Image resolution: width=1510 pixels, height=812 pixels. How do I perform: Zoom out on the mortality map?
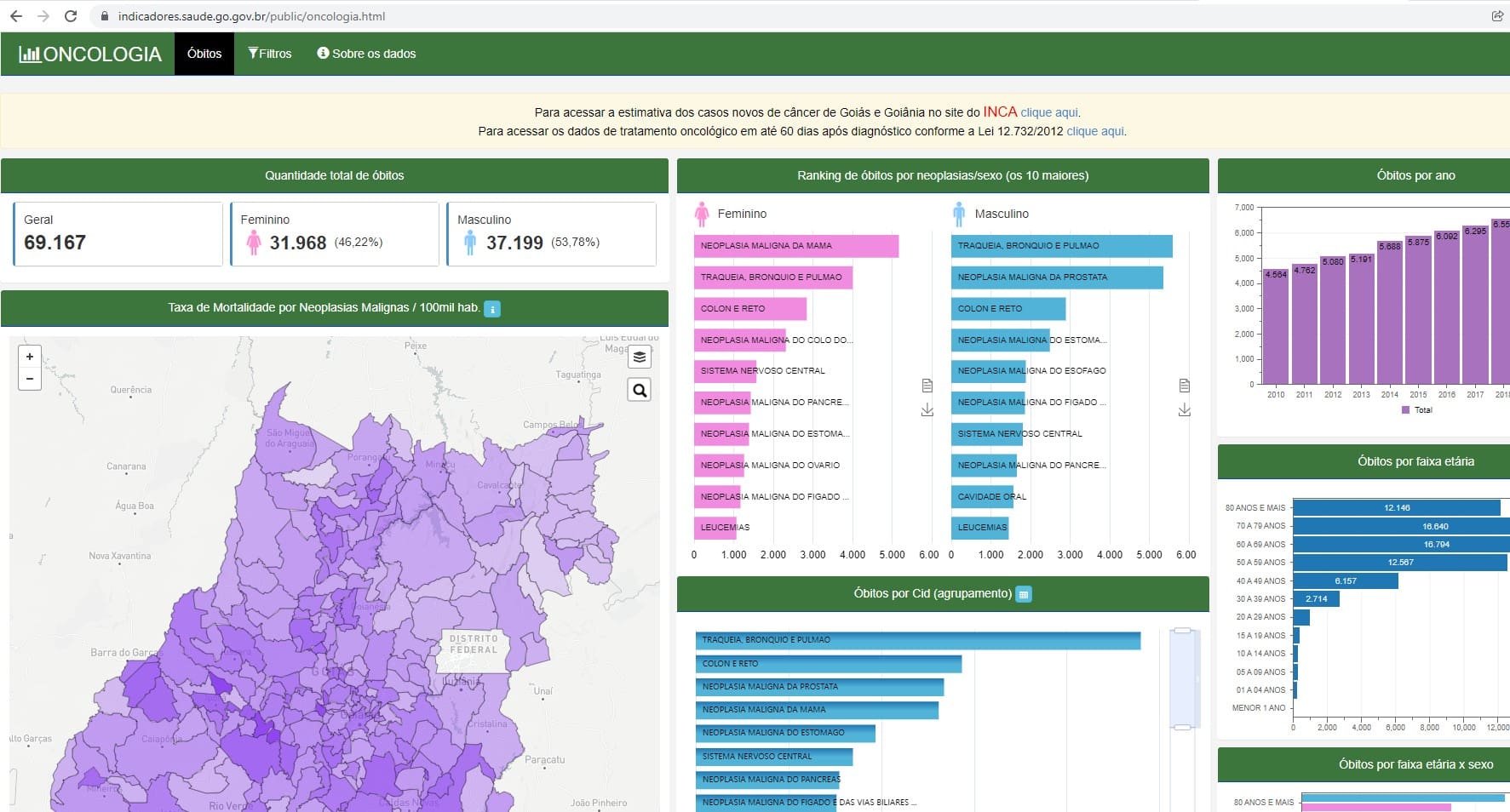pyautogui.click(x=30, y=379)
